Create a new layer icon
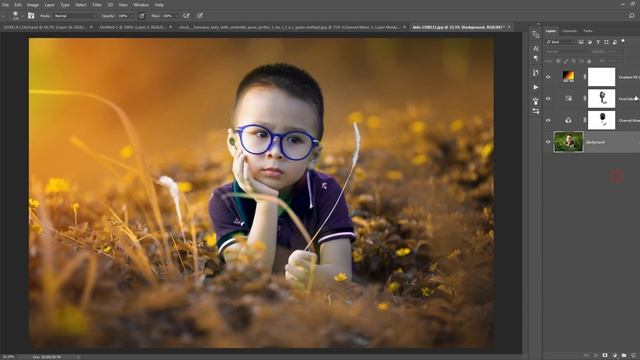 pos(633,355)
